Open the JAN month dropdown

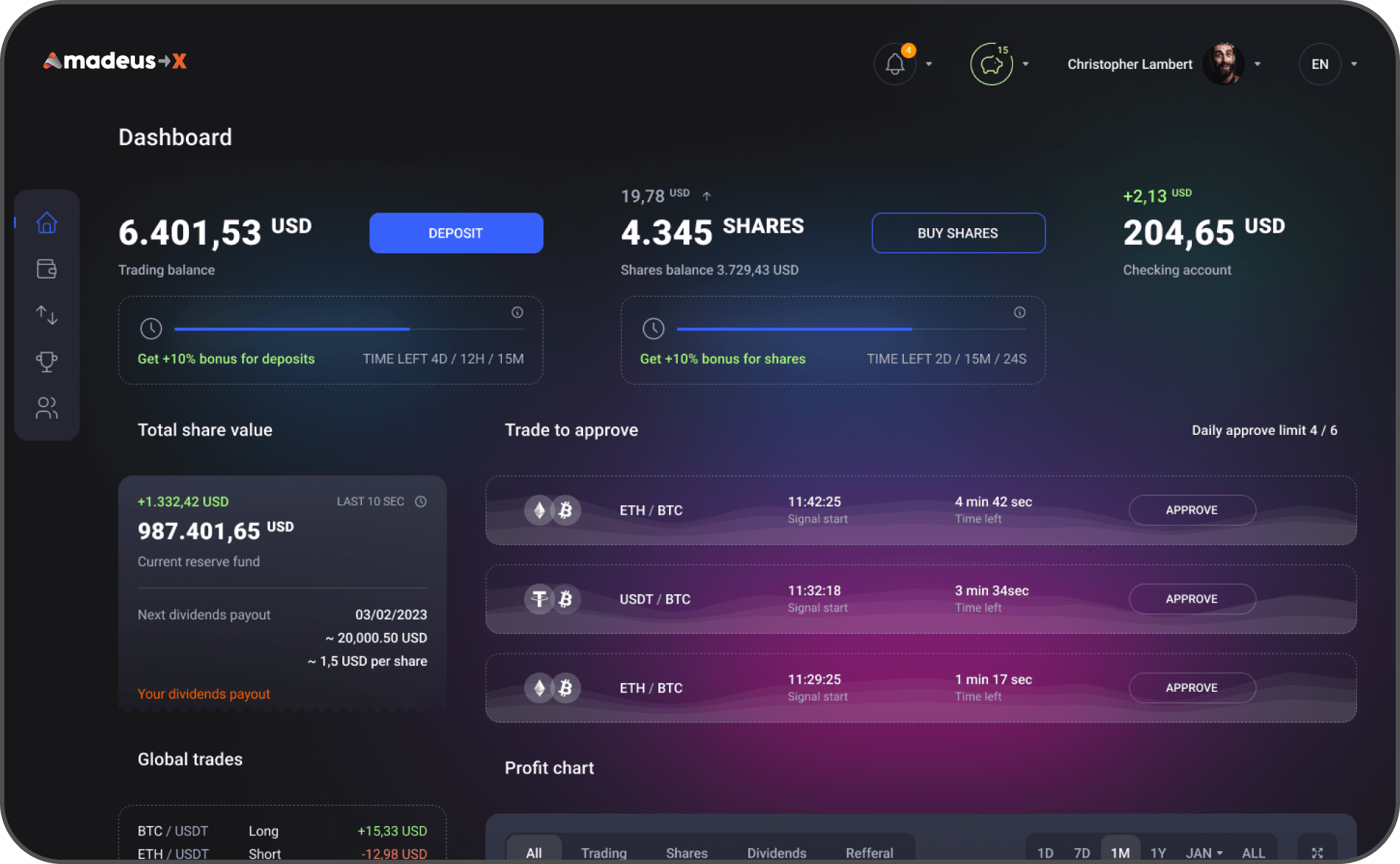1204,853
